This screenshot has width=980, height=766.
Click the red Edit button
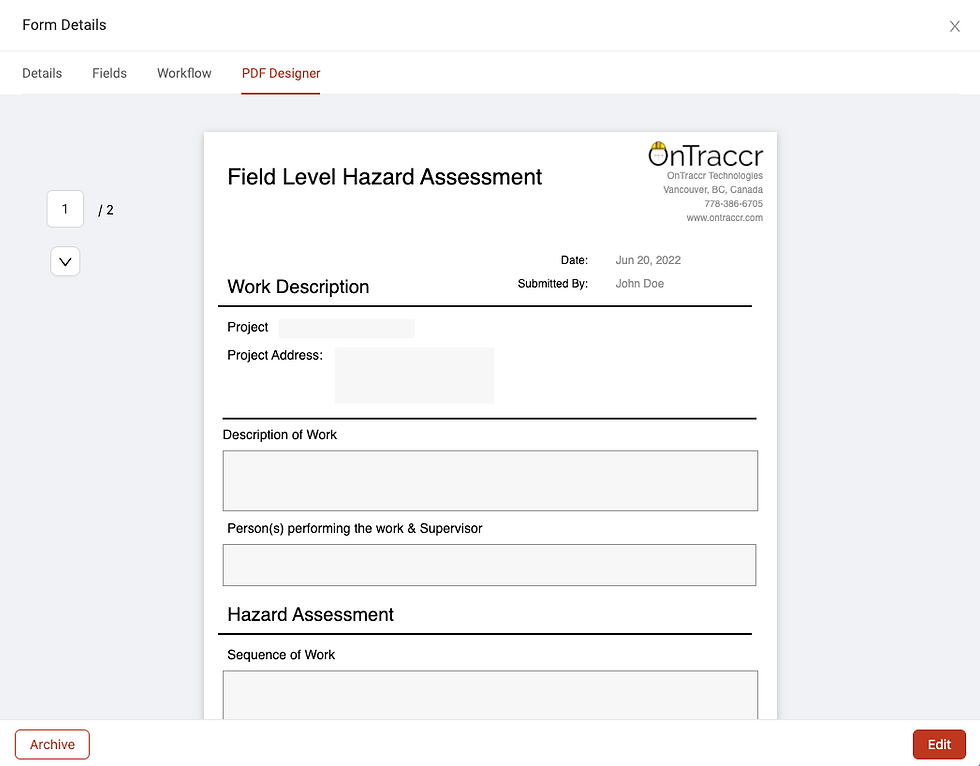click(939, 744)
